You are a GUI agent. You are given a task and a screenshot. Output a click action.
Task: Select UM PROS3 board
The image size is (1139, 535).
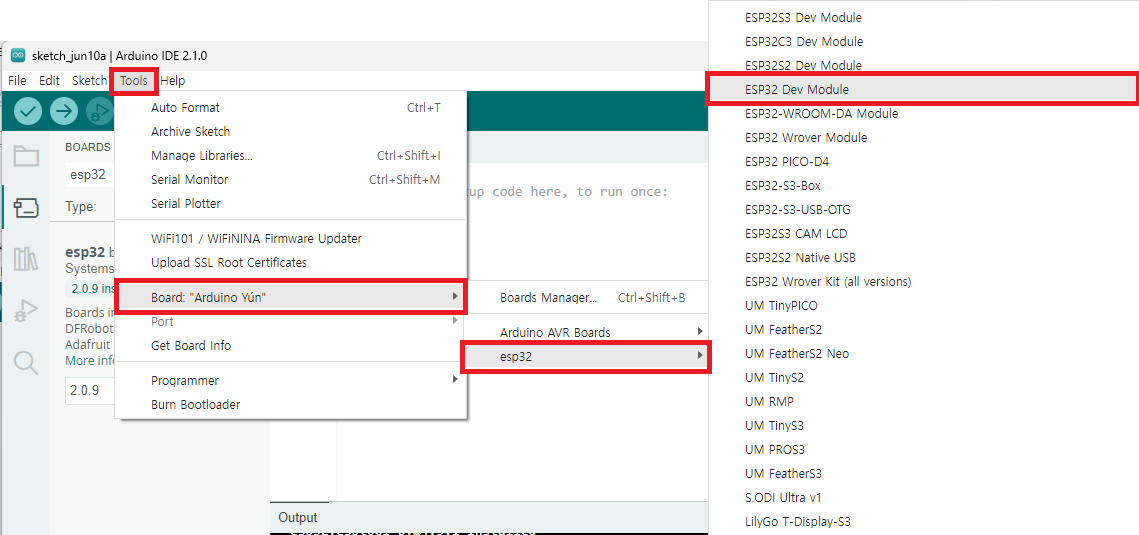[923, 449]
